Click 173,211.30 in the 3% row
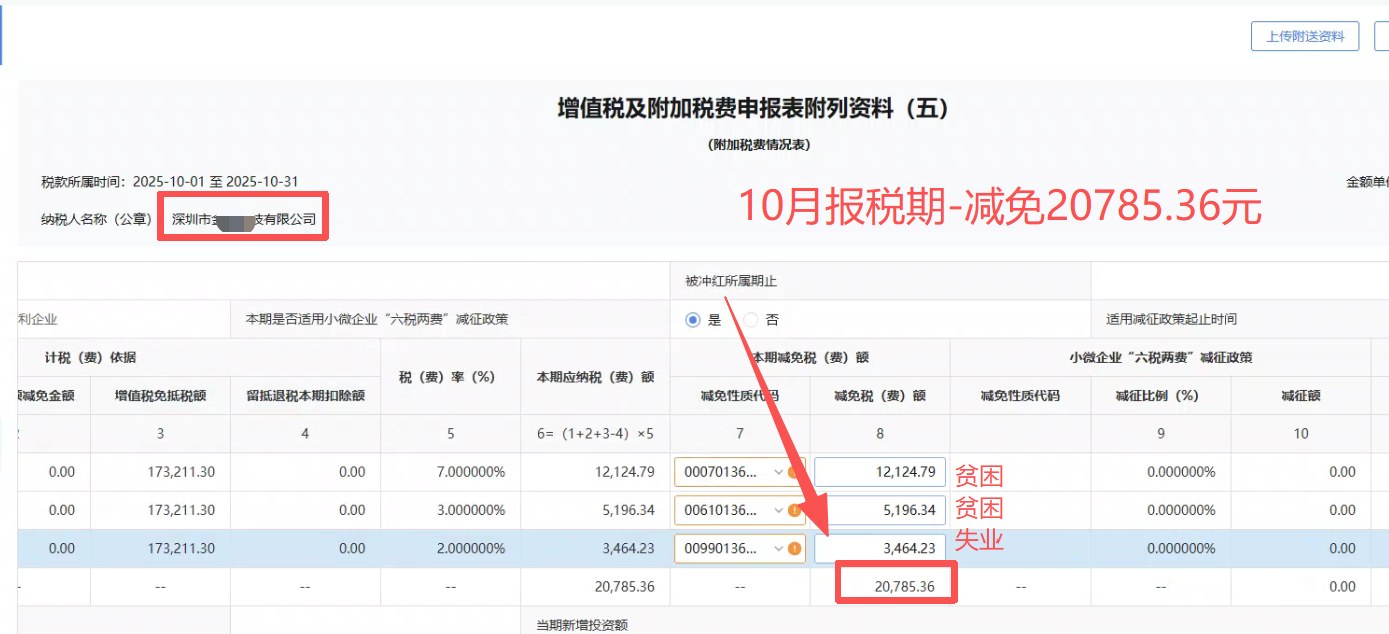This screenshot has width=1389, height=634. (181, 510)
